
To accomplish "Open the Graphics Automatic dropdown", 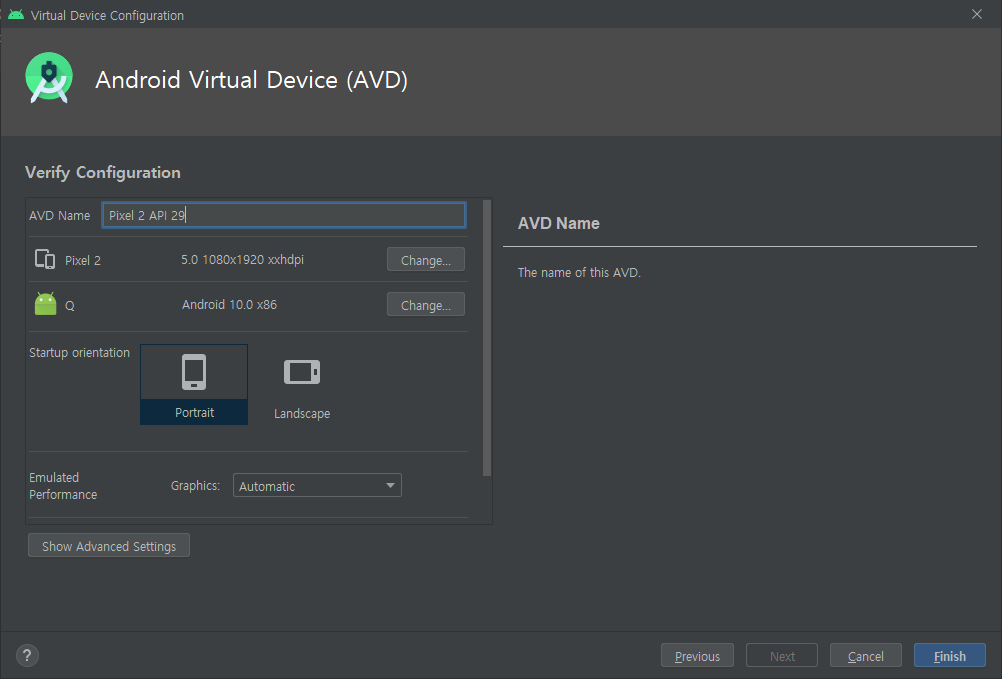I will pos(317,485).
